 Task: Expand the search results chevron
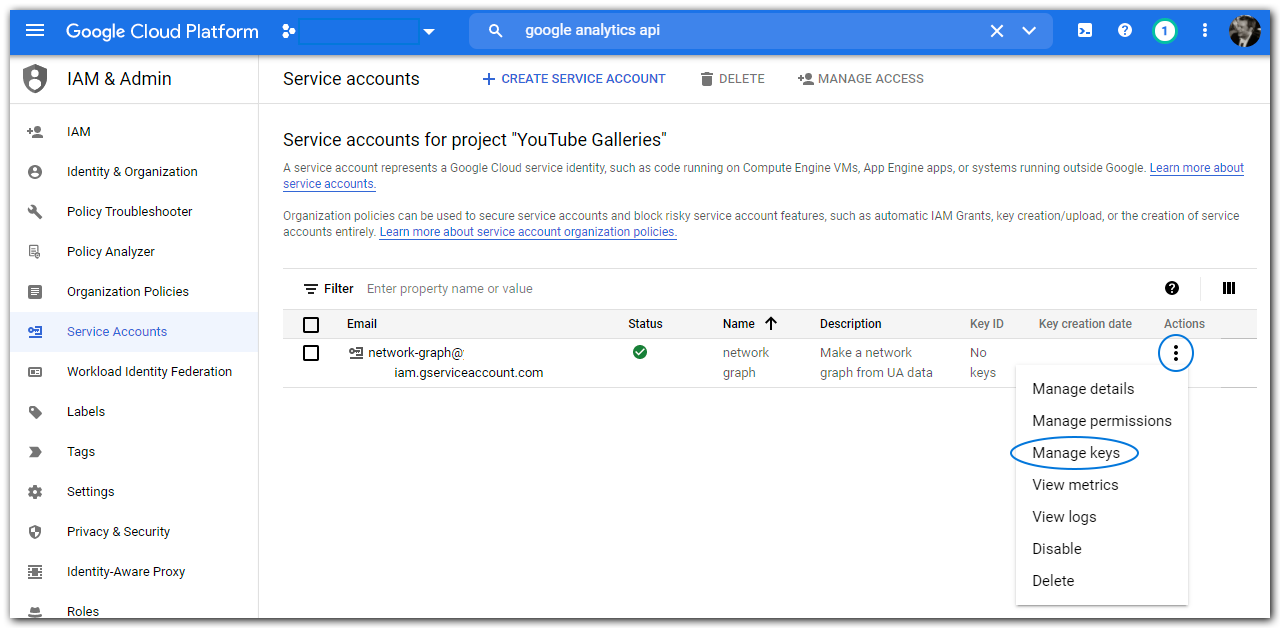pyautogui.click(x=1030, y=31)
